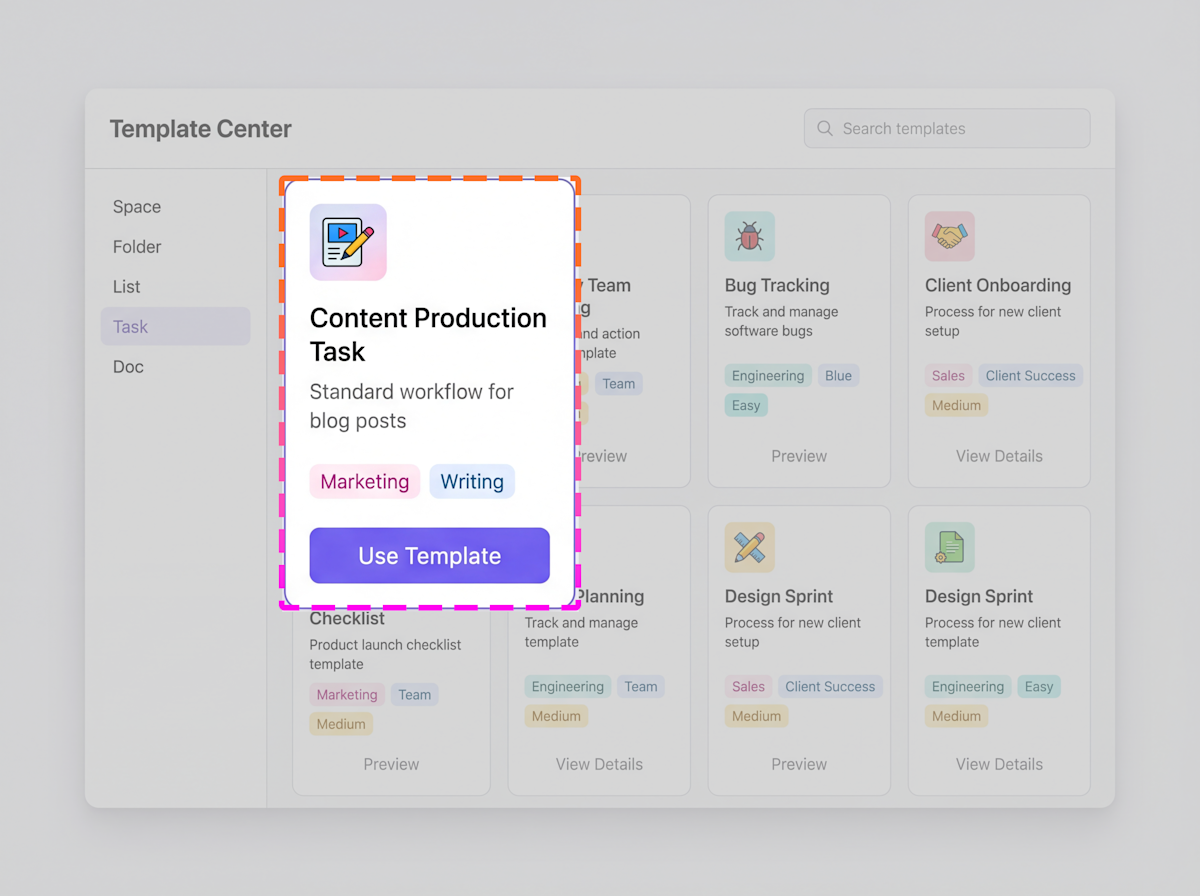Click 'Track and manage template' description

tap(581, 632)
